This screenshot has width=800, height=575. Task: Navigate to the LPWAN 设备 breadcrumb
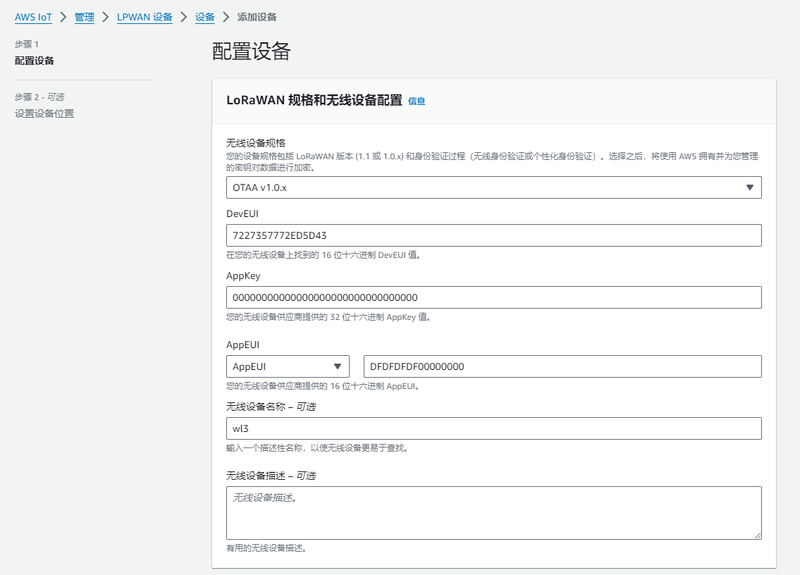tap(145, 17)
